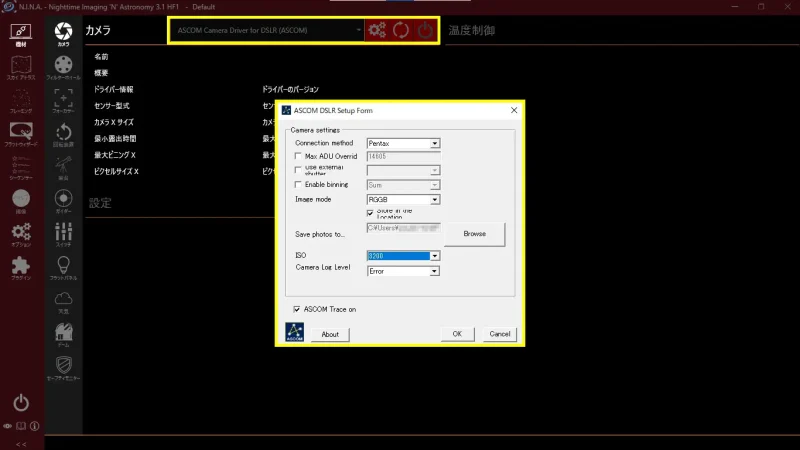The image size is (800, 450).
Task: Click the eye icon at sidebar bottom
Action: point(8,426)
